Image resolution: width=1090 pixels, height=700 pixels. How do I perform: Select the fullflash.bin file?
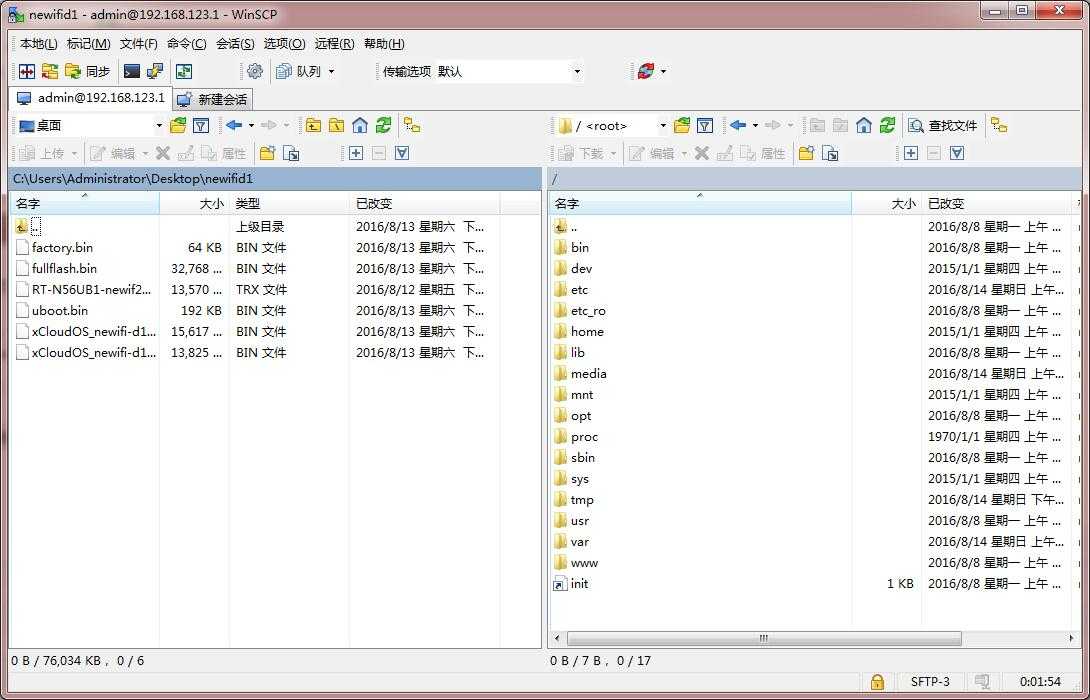(64, 268)
